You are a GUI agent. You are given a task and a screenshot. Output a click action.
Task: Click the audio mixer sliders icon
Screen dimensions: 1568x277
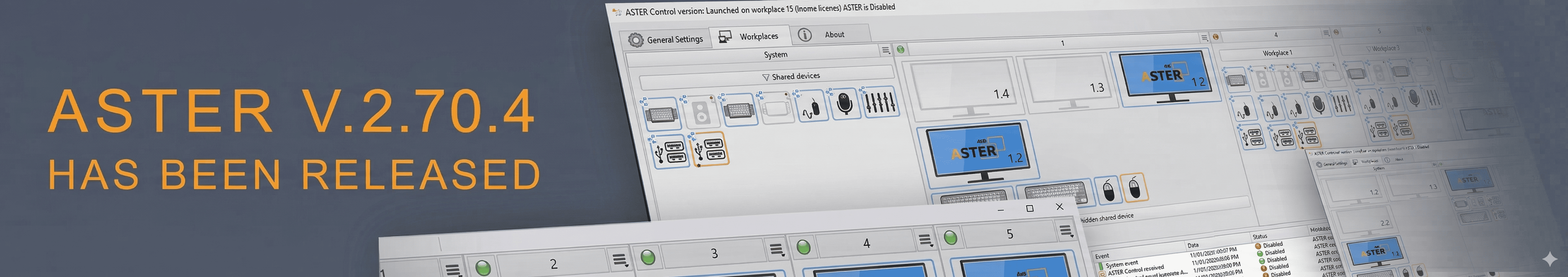tap(880, 102)
